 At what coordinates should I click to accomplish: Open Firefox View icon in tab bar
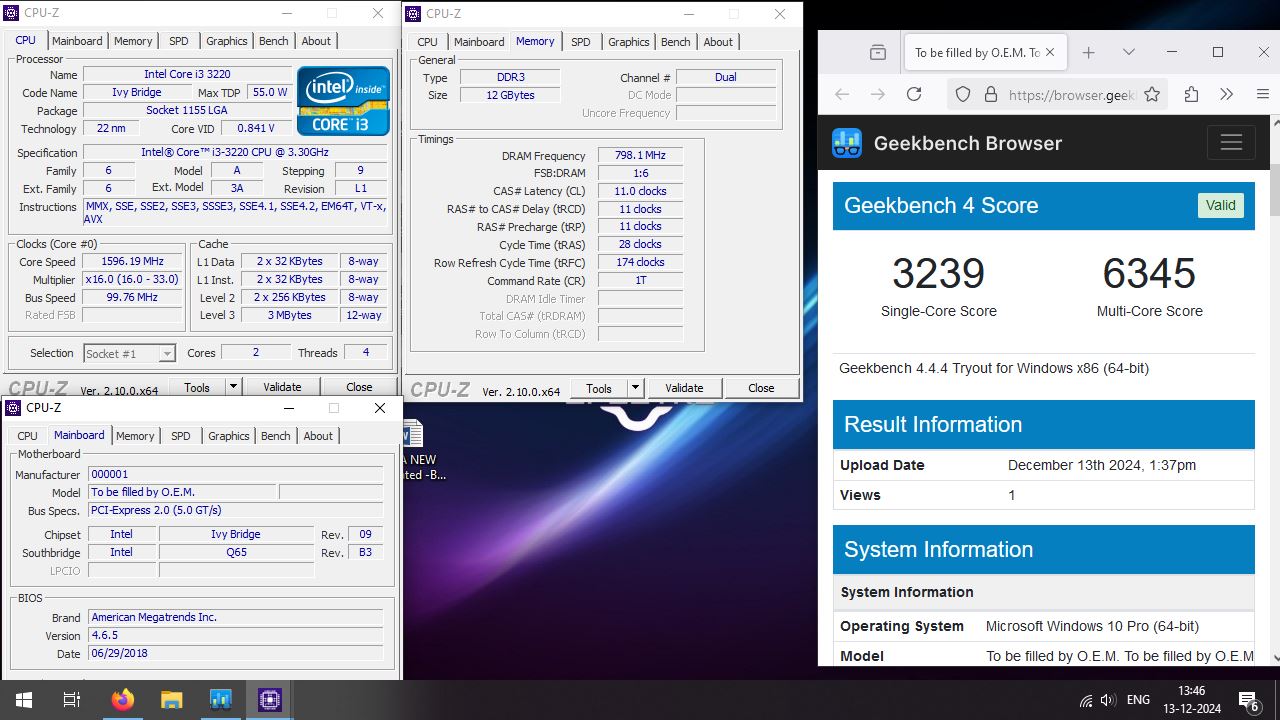click(878, 52)
